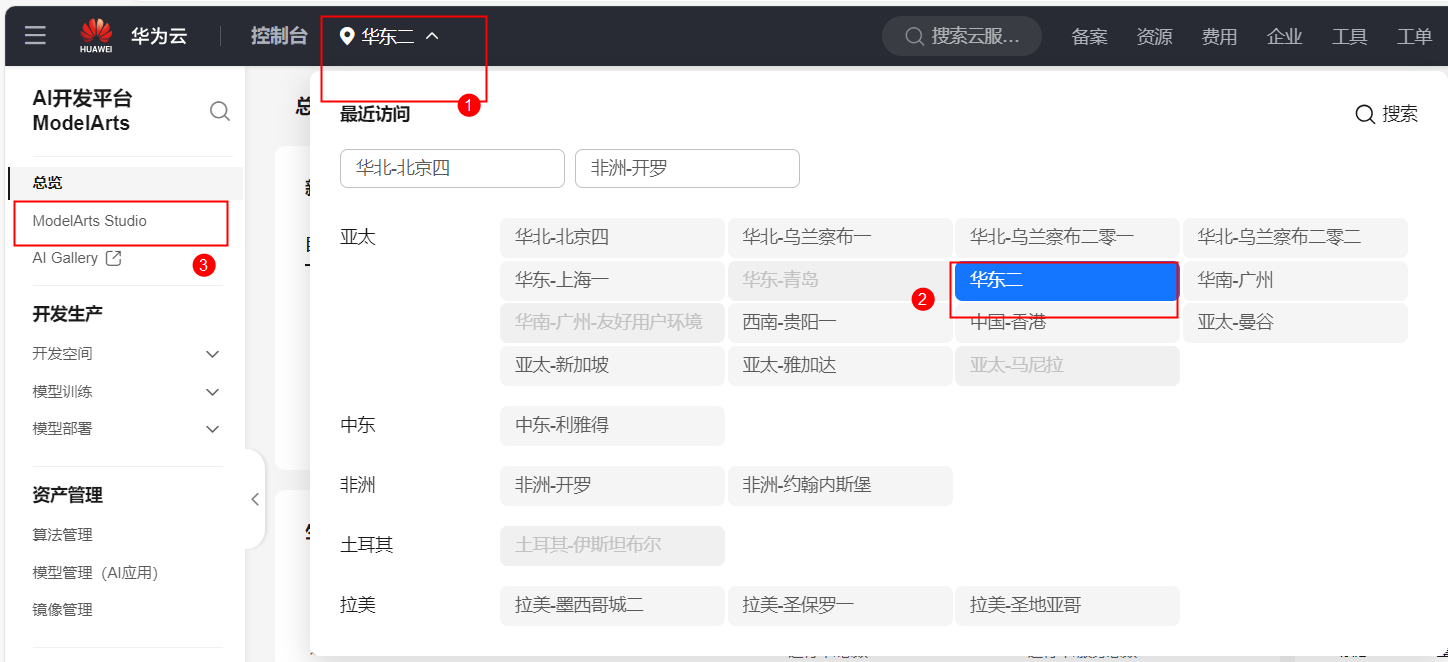
Task: Choose the 拉美-墨西哥城二 region
Action: click(612, 605)
